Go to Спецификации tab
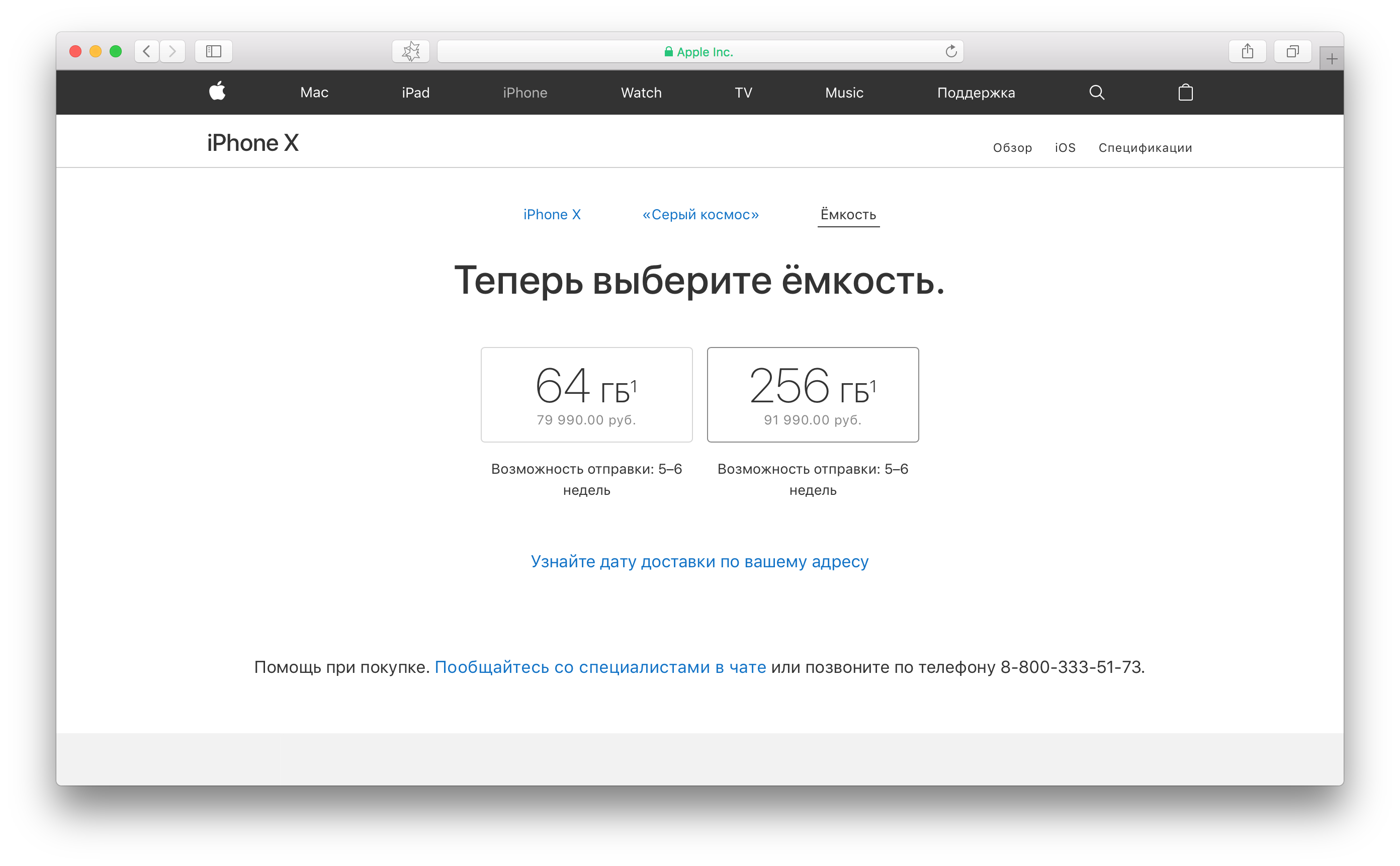This screenshot has height=866, width=1400. (1145, 148)
